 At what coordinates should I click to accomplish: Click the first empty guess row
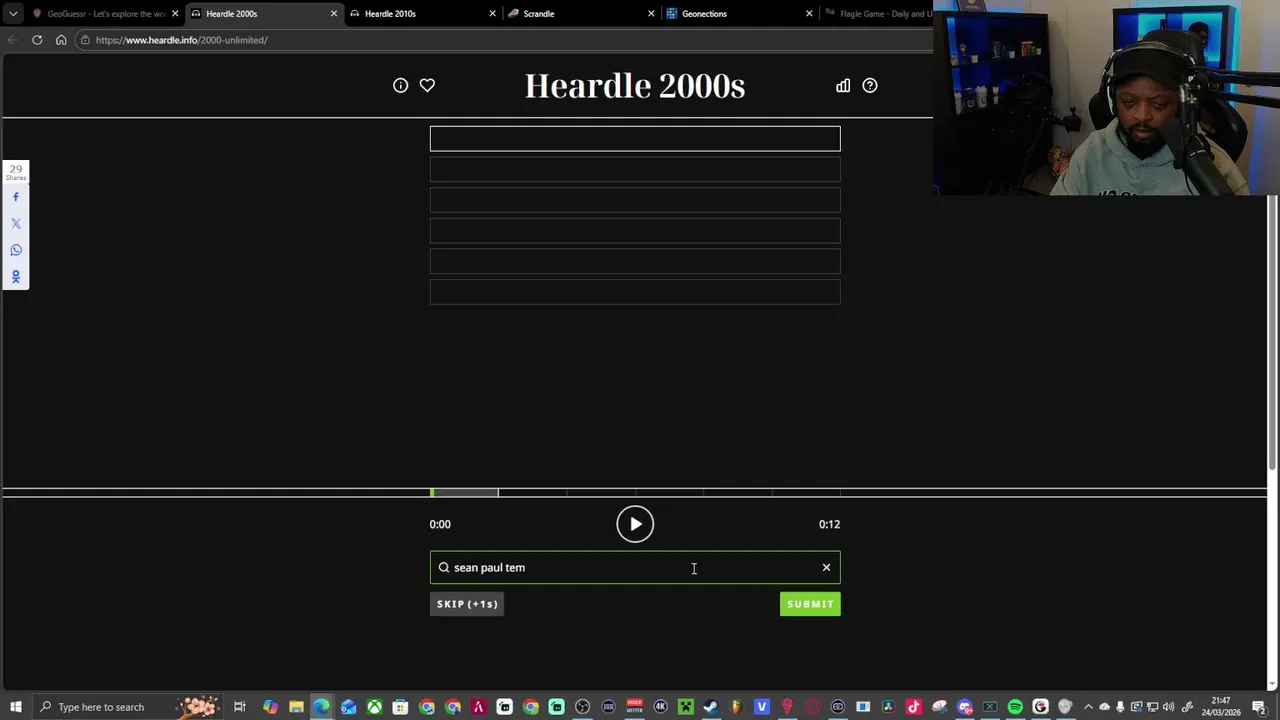(x=635, y=138)
